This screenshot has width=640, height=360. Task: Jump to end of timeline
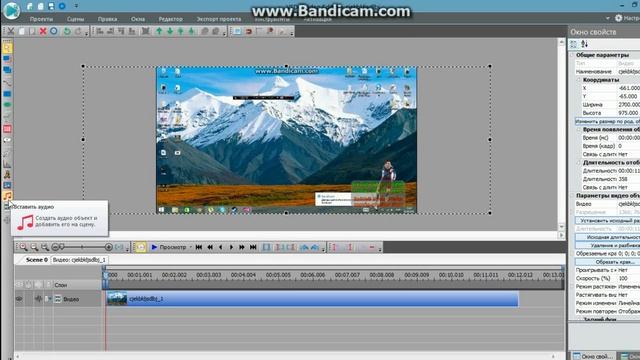(253, 247)
